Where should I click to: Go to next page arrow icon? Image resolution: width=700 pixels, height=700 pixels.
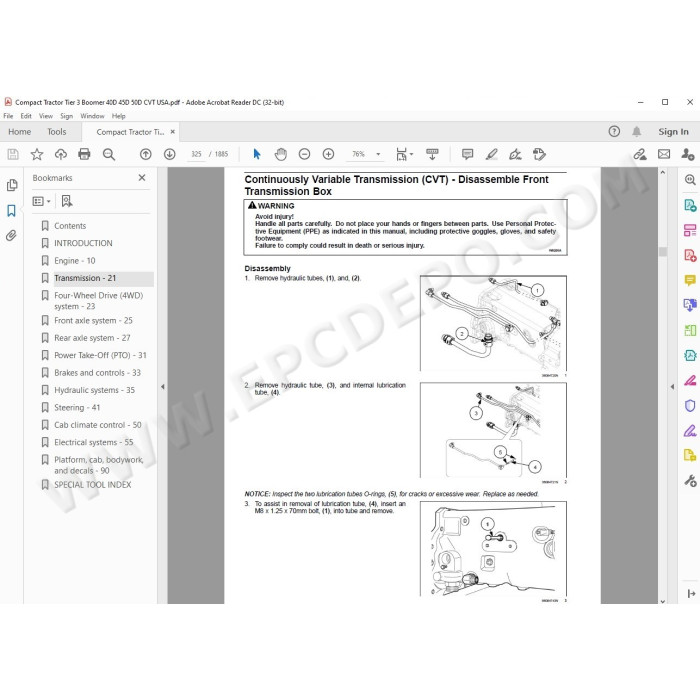pos(170,154)
